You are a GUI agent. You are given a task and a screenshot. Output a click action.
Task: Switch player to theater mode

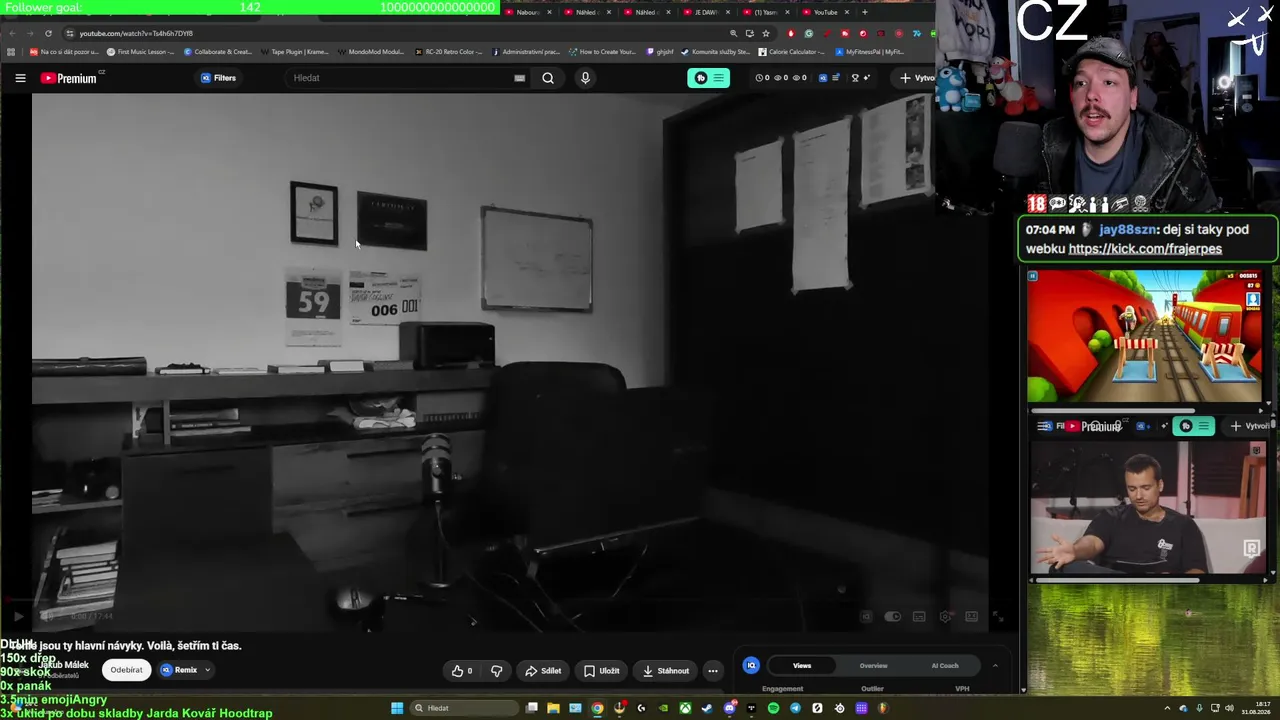coord(971,617)
